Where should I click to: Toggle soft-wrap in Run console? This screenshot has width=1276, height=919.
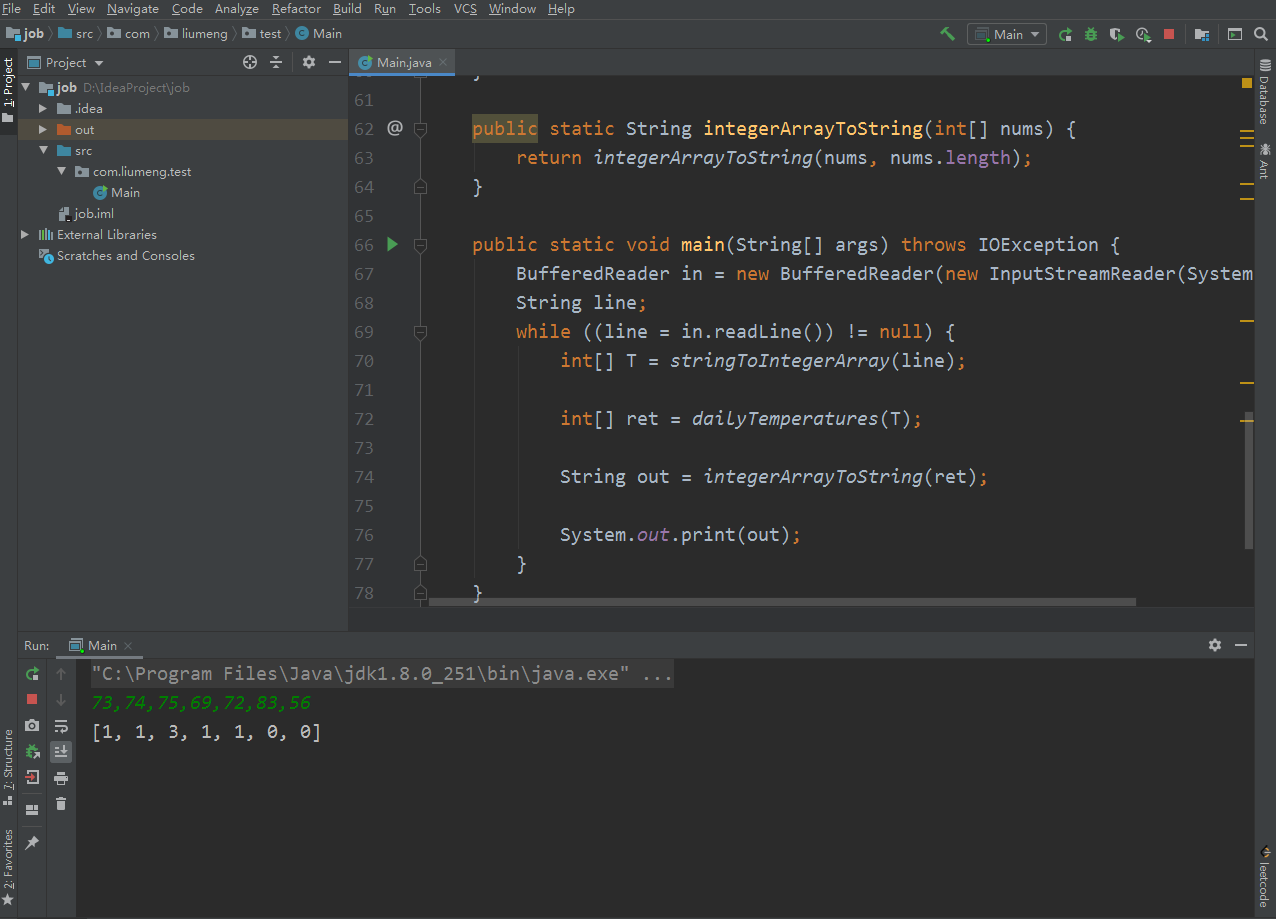[61, 726]
